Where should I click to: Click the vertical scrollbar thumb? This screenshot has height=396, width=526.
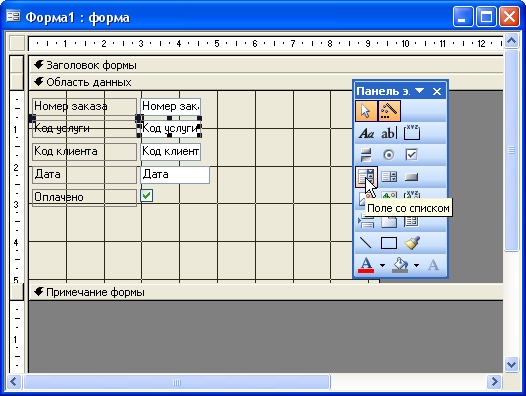tap(512, 150)
